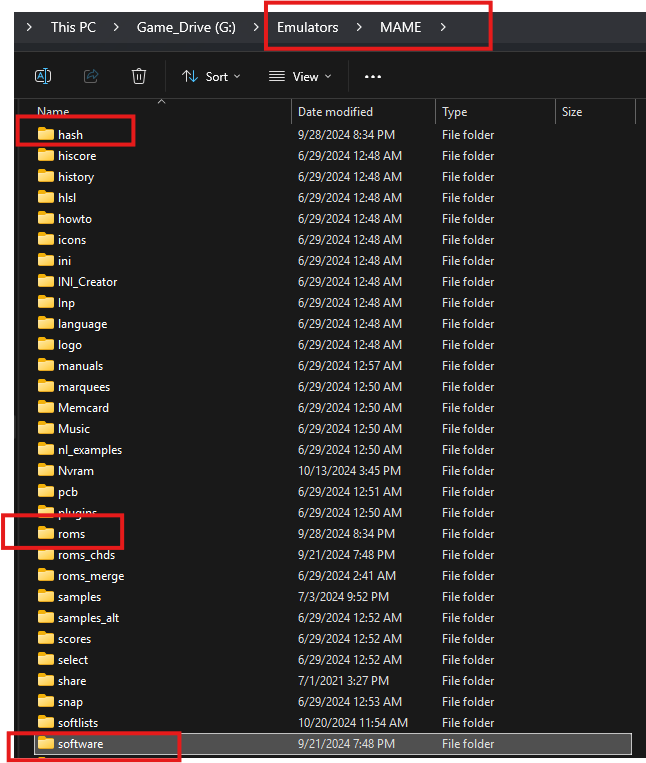Expand the chevron before This PC breadcrumb

point(29,27)
